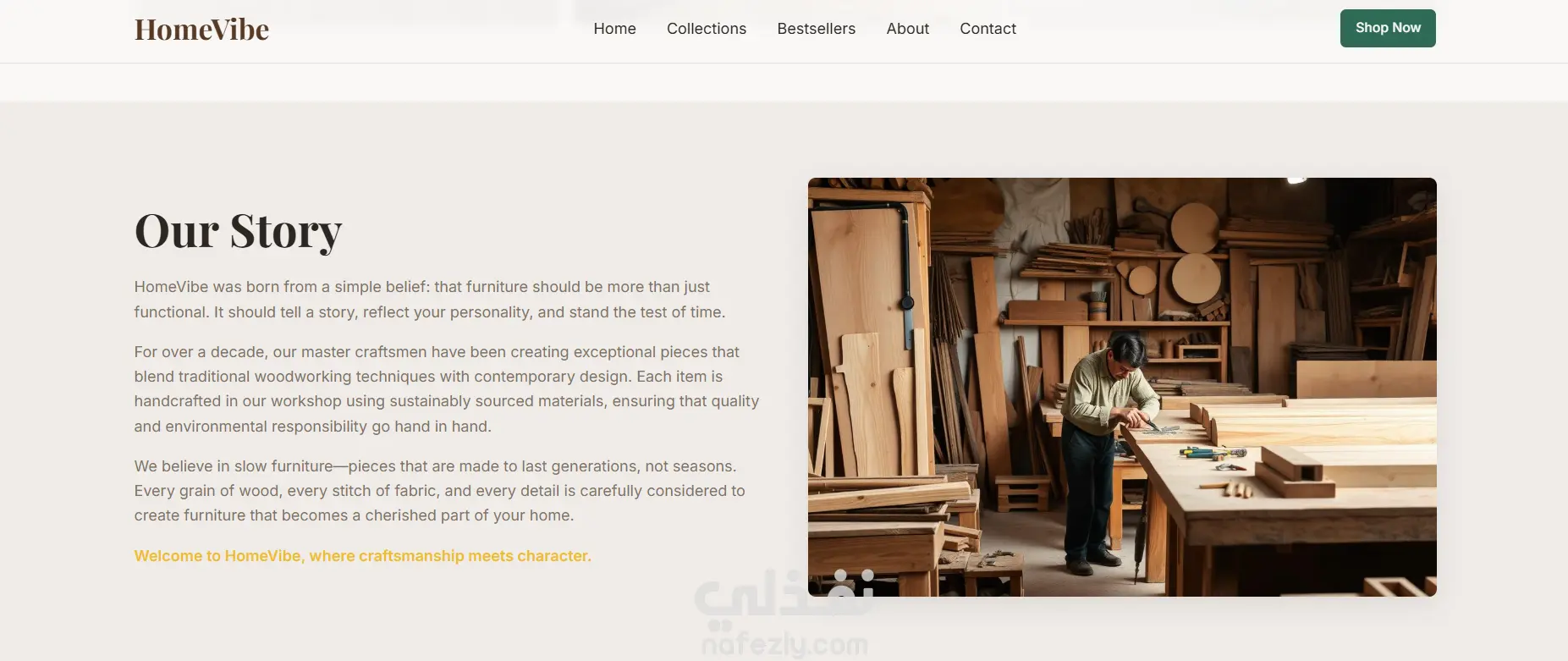The image size is (1568, 661).
Task: Open the Bestsellers nav item
Action: 816,29
